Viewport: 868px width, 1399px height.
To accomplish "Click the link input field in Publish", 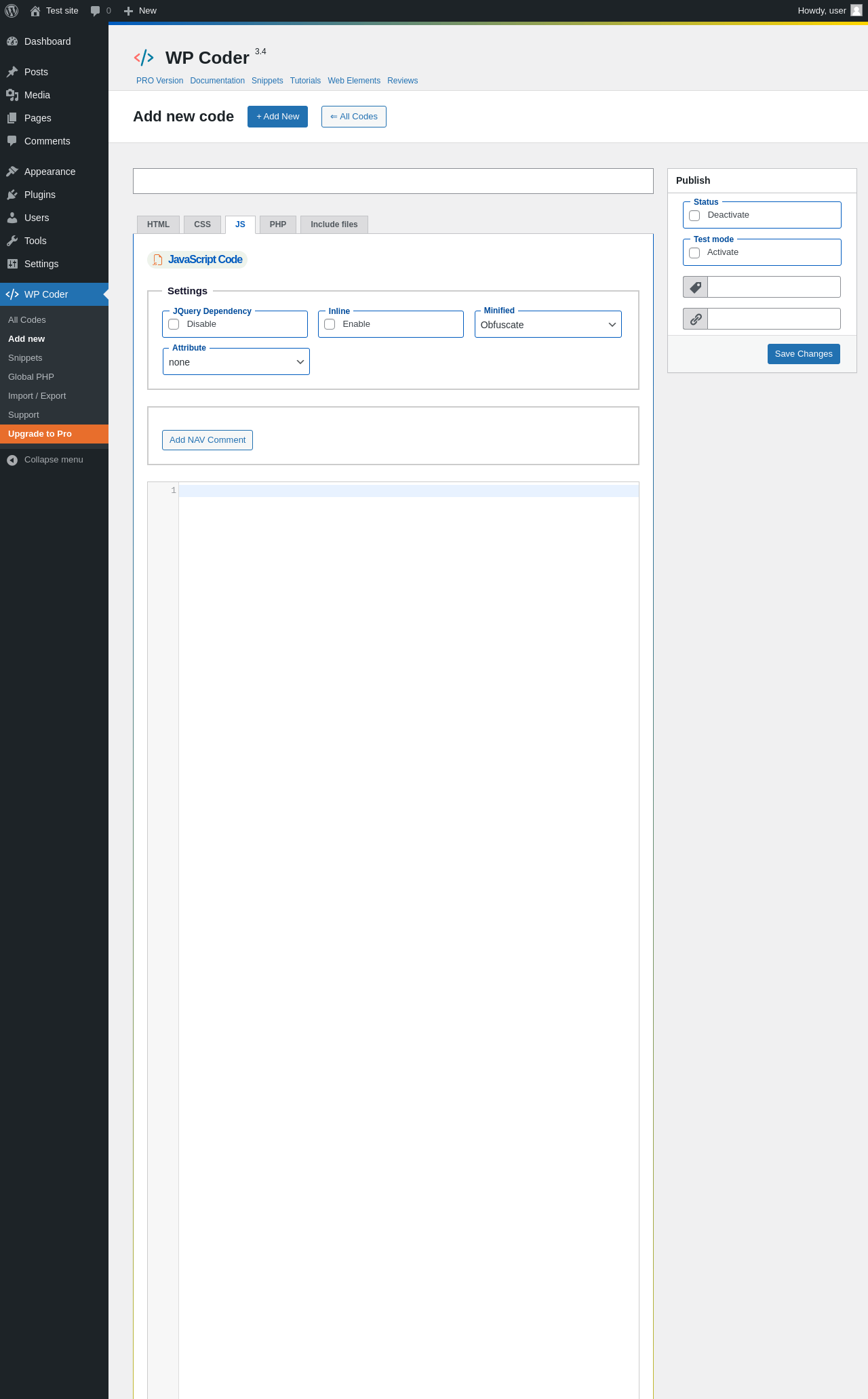I will [774, 319].
